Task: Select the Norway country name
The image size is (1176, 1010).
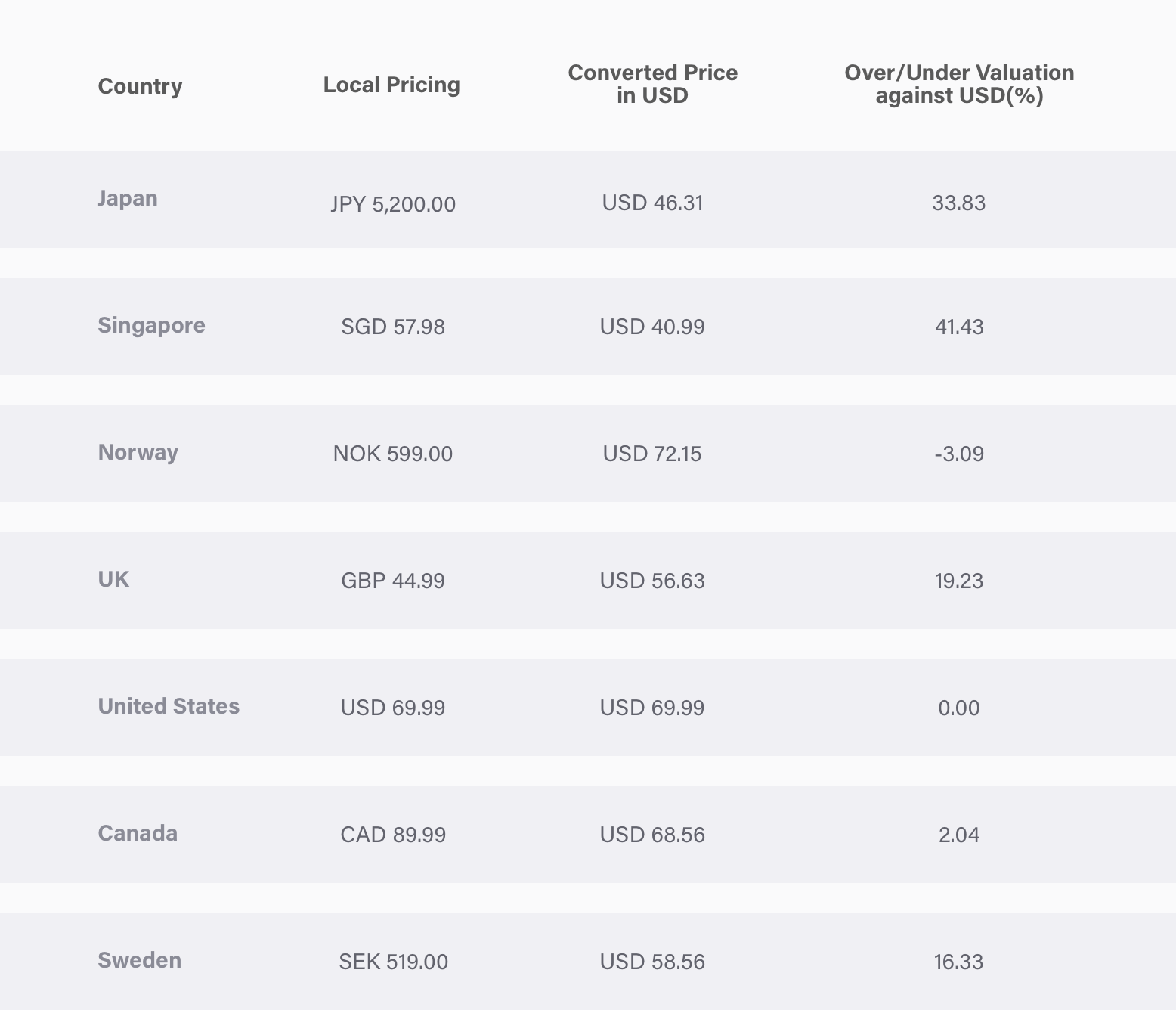Action: pos(138,452)
